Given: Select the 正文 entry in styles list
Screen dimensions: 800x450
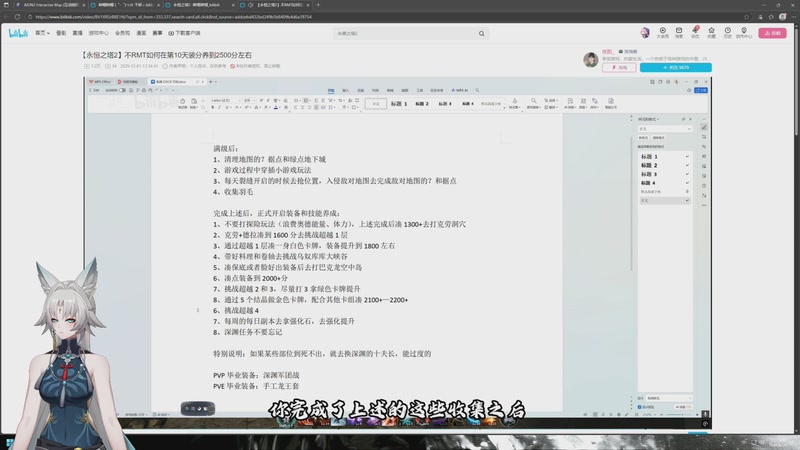Looking at the screenshot, I should click(x=664, y=201).
